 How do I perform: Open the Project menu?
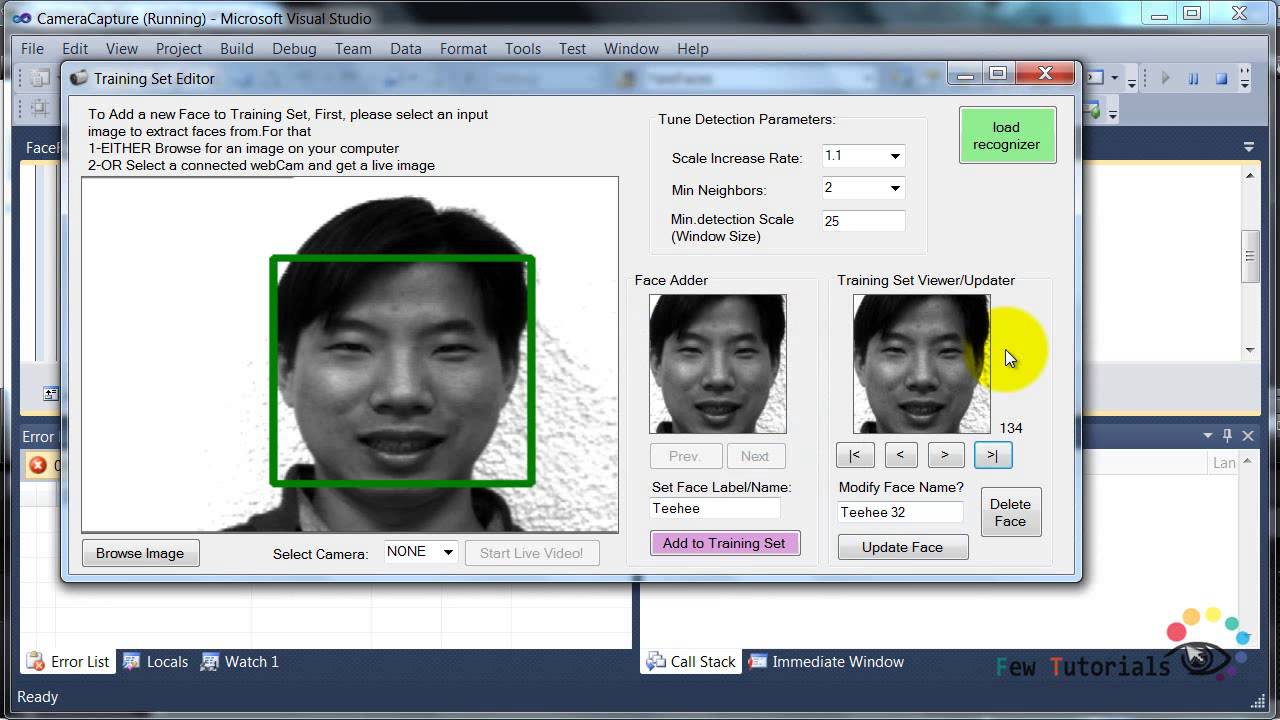179,48
